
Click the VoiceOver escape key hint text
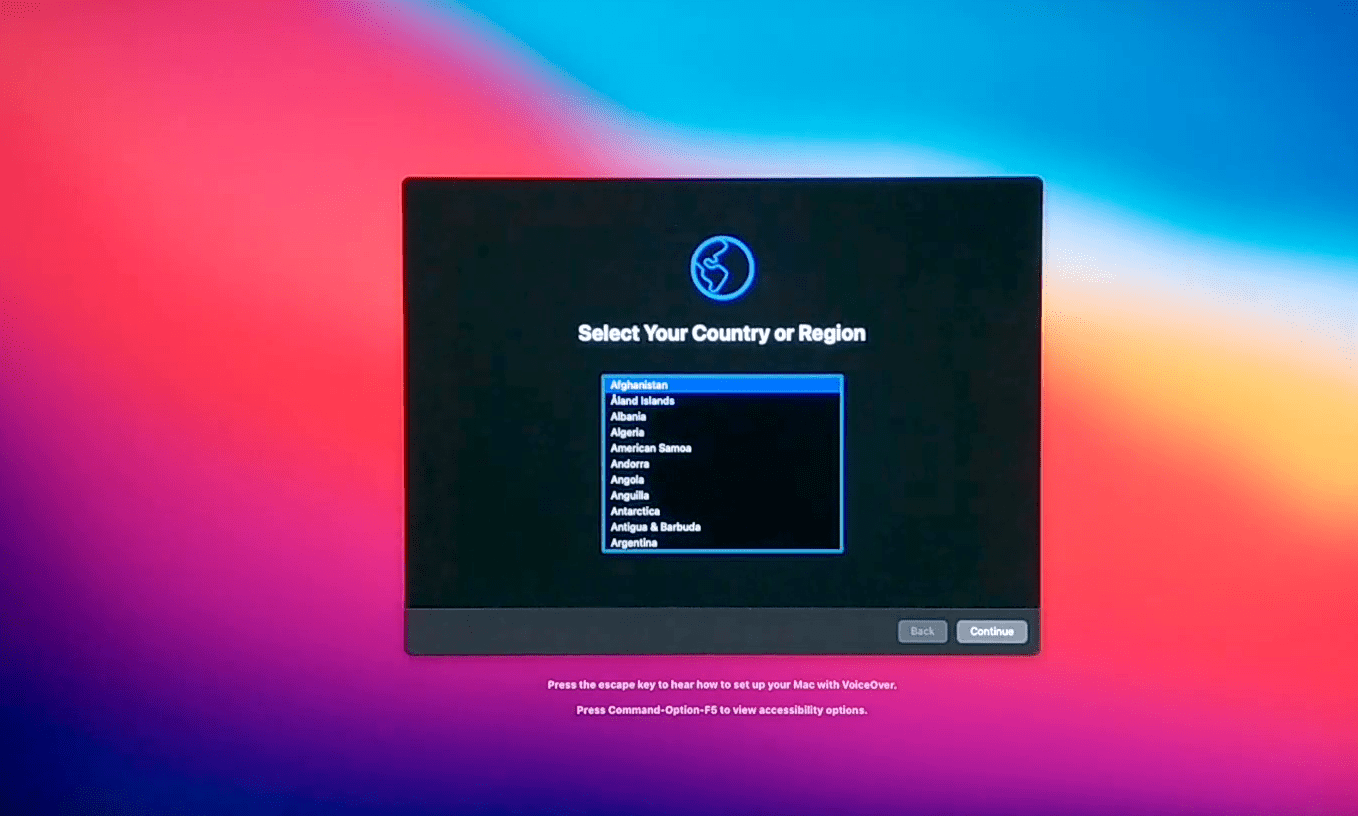click(x=722, y=685)
